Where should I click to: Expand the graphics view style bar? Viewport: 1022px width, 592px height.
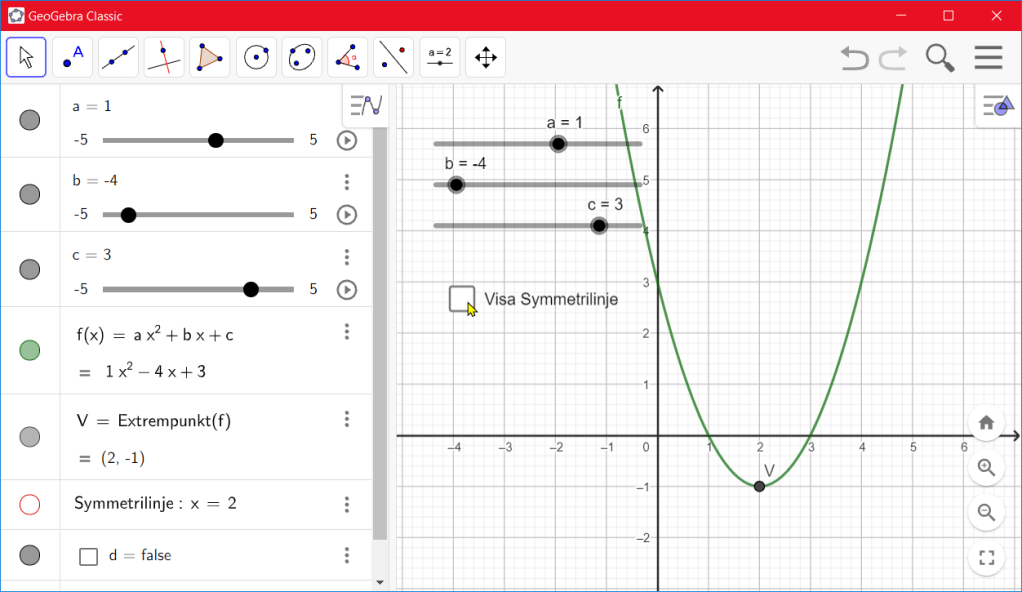coord(996,105)
